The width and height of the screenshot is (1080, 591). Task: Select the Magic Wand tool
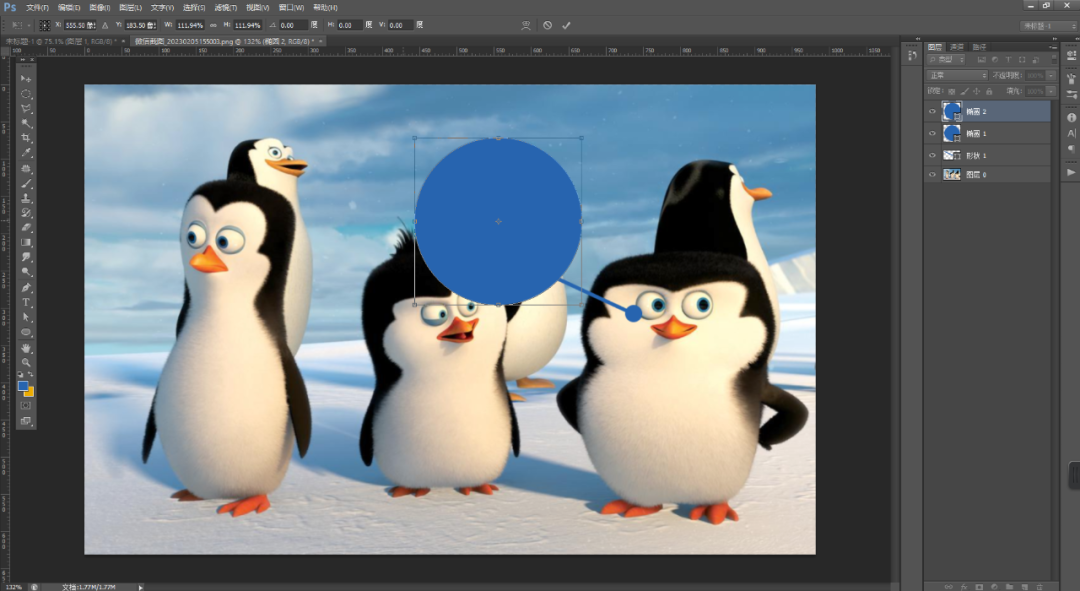tap(26, 123)
